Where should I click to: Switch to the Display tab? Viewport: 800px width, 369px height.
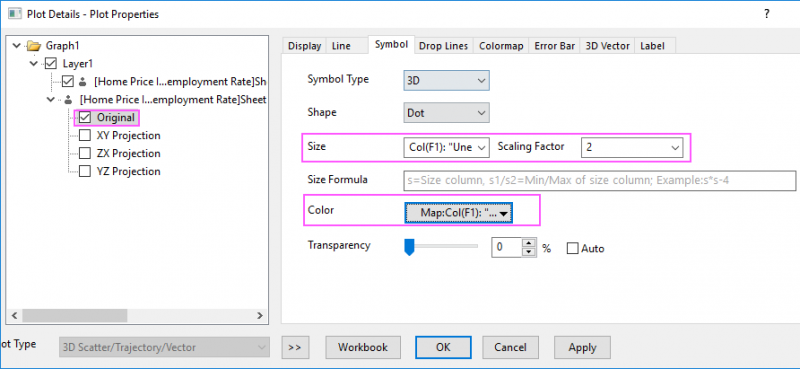305,46
